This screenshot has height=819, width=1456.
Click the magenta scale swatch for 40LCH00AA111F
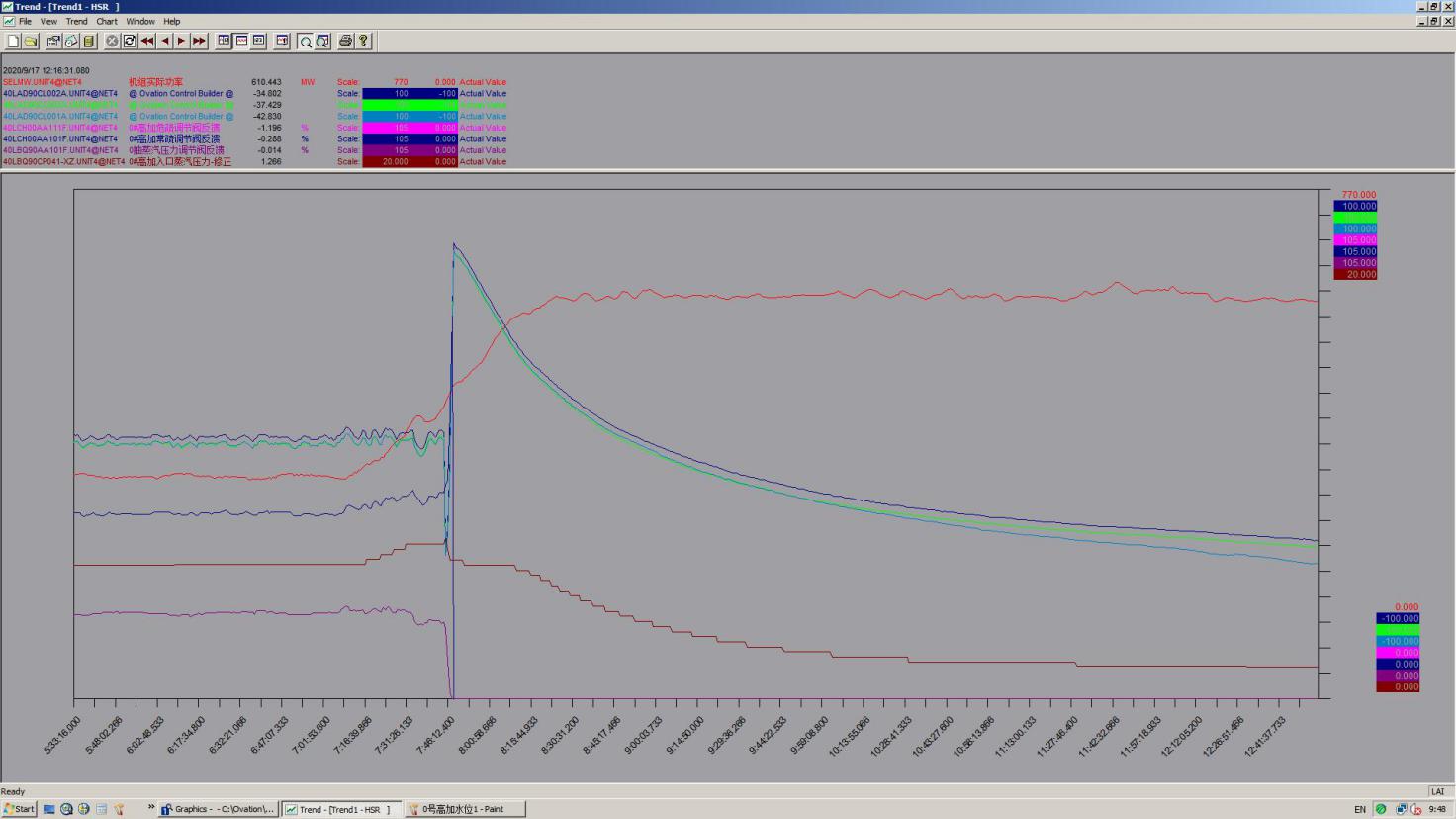tap(409, 128)
